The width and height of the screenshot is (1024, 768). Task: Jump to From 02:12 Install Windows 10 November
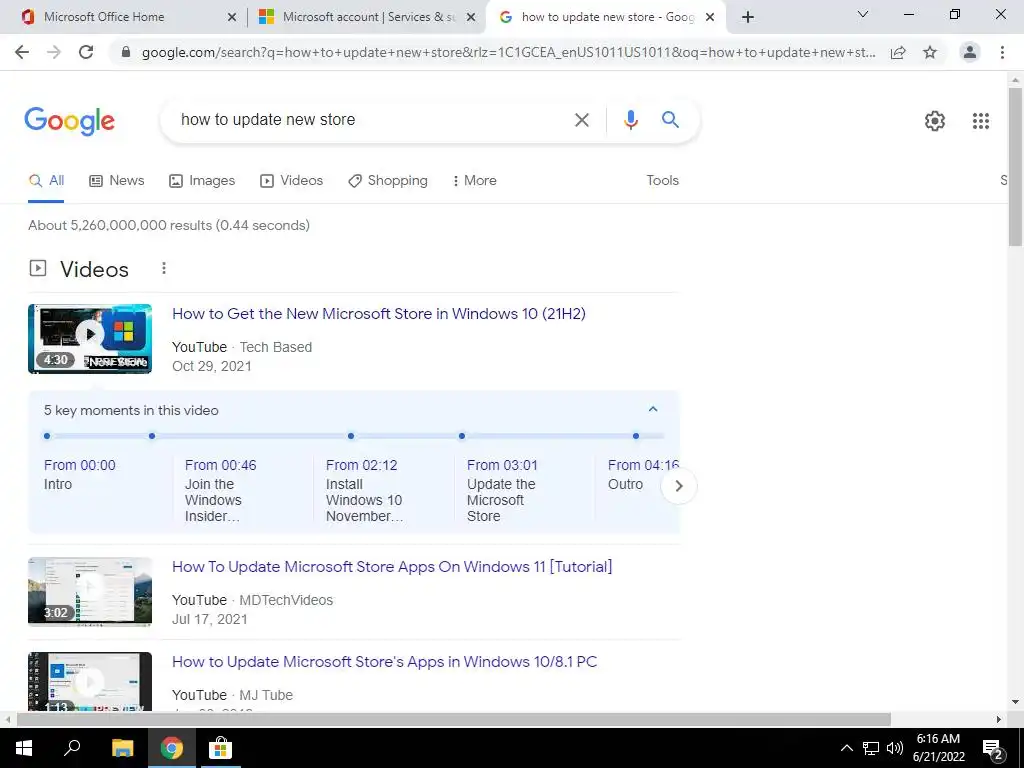[x=364, y=490]
